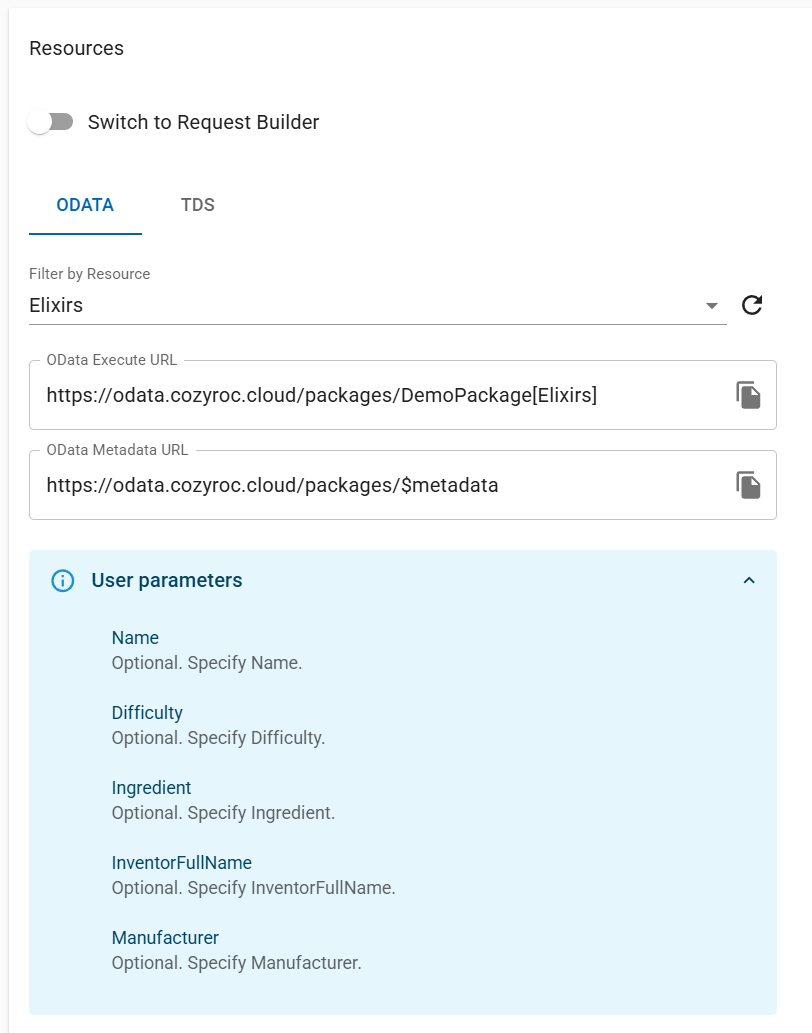Click the Resources section heading
Screen dimensions: 812x1033
point(77,48)
